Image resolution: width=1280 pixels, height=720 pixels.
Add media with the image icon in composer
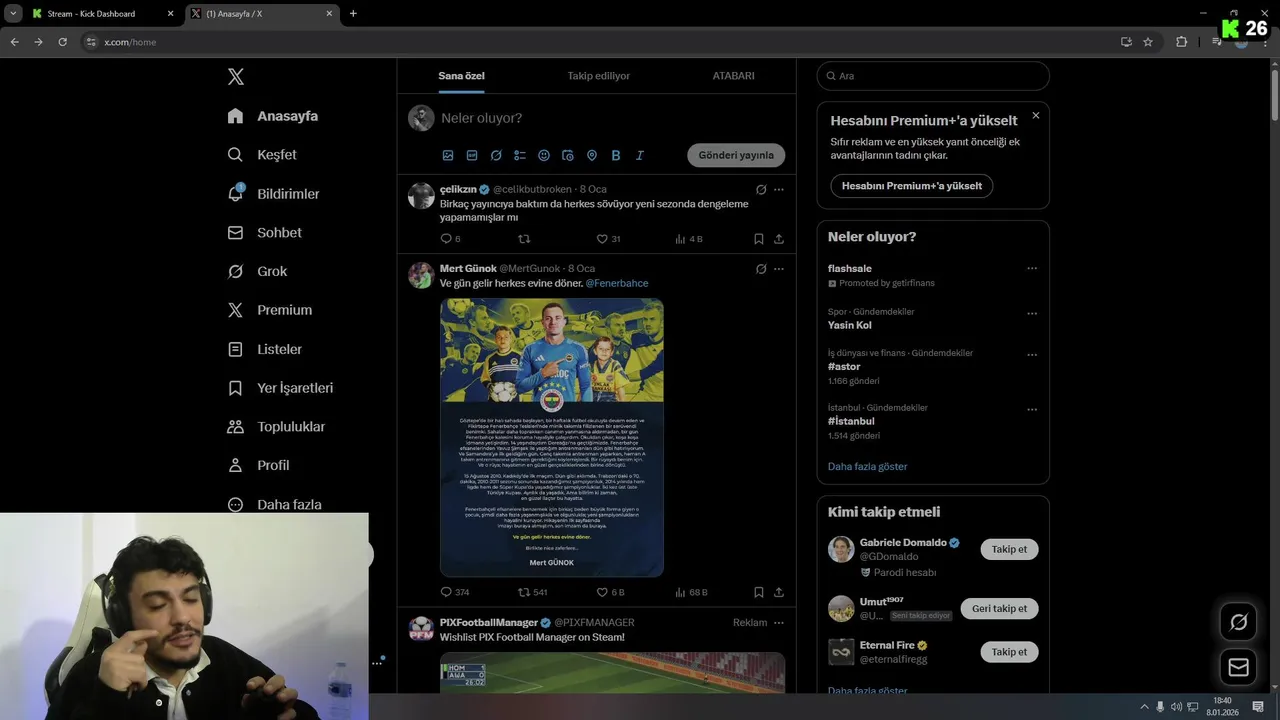(x=448, y=156)
